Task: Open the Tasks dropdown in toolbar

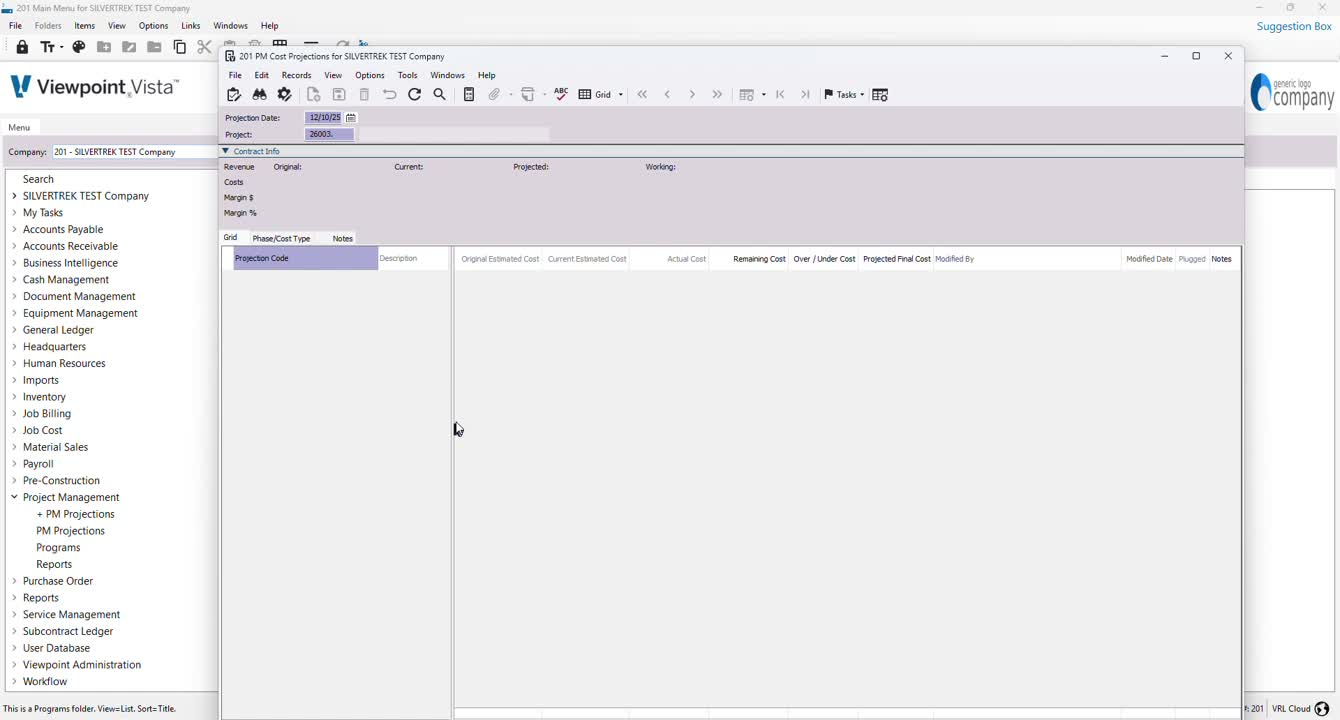Action: [x=844, y=95]
